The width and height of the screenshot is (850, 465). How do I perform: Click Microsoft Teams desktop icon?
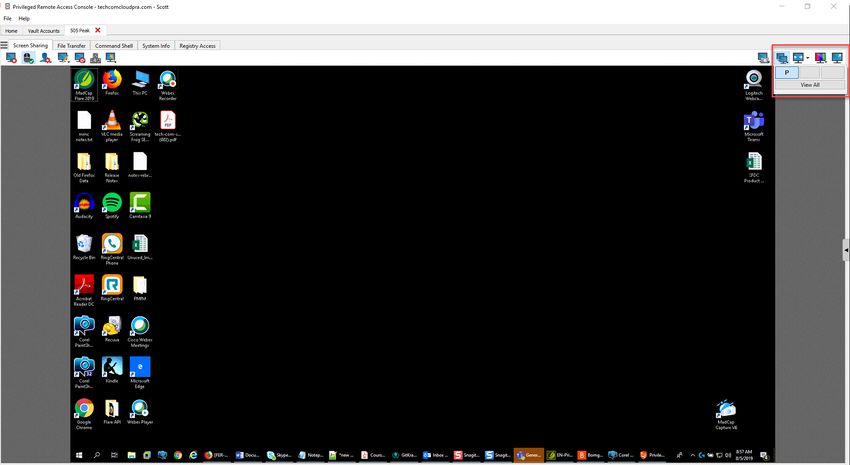(754, 126)
